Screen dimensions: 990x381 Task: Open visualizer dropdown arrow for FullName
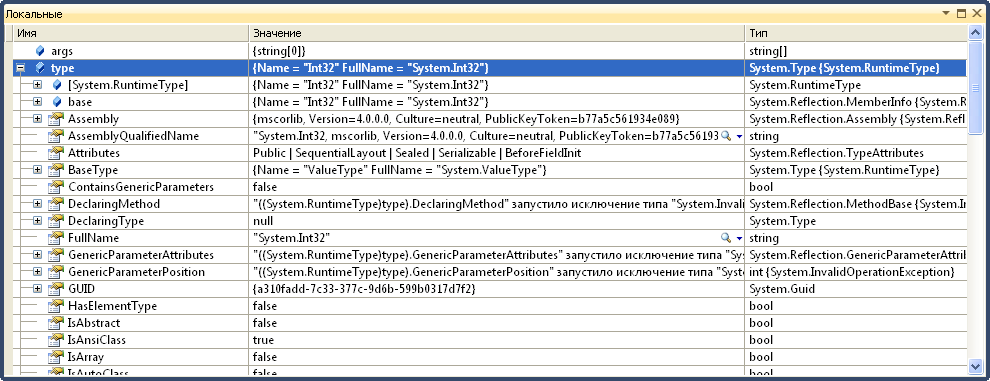(x=739, y=239)
